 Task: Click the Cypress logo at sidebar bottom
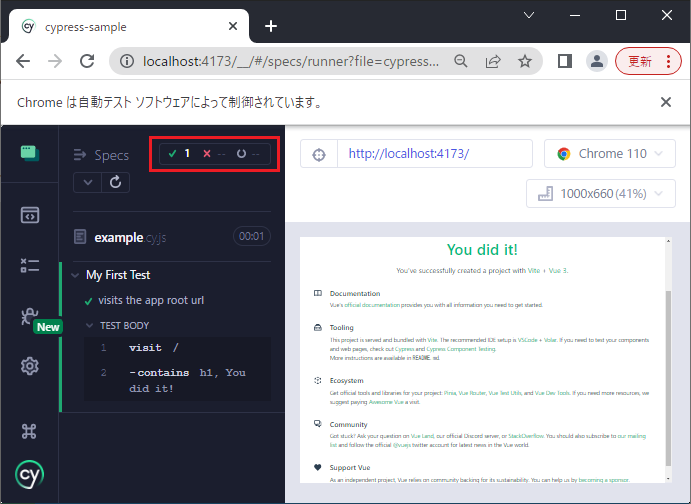click(30, 474)
